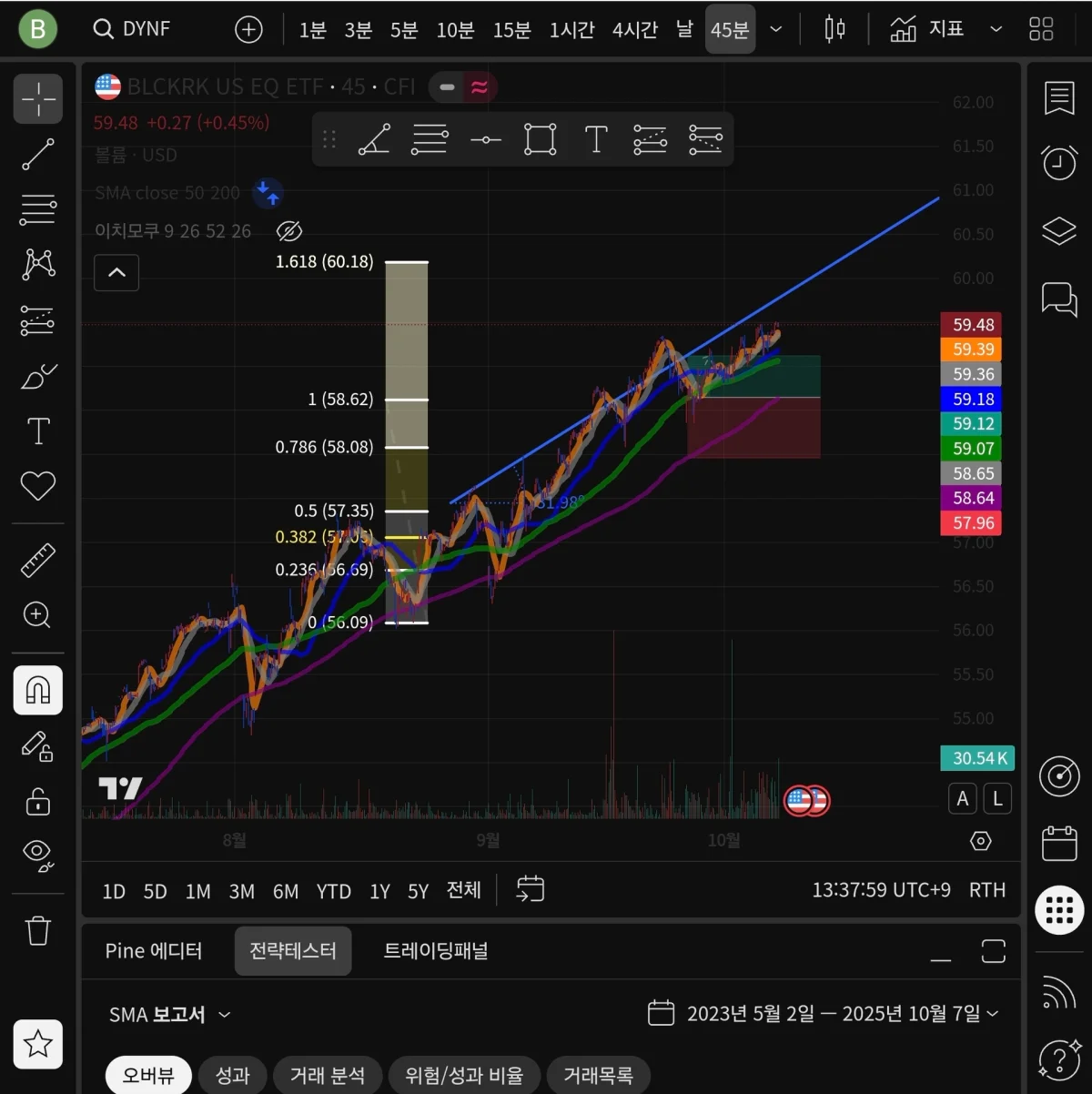This screenshot has width=1092, height=1094.
Task: Switch to the 트레이딩패널 tab
Action: [435, 950]
